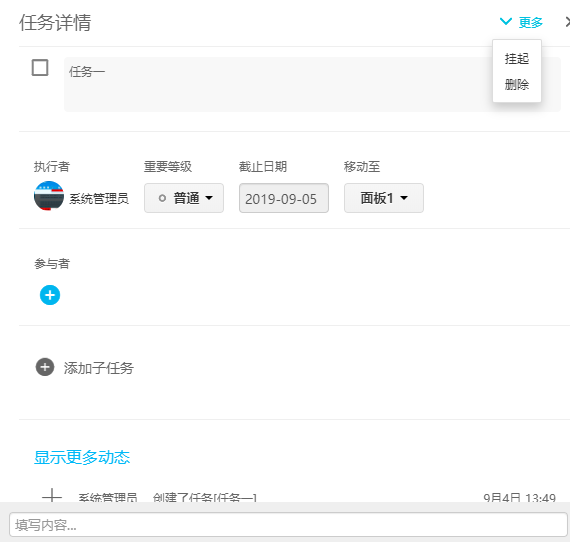Click the deadline date field 2019-09-05
This screenshot has height=542, width=570.
[x=284, y=198]
